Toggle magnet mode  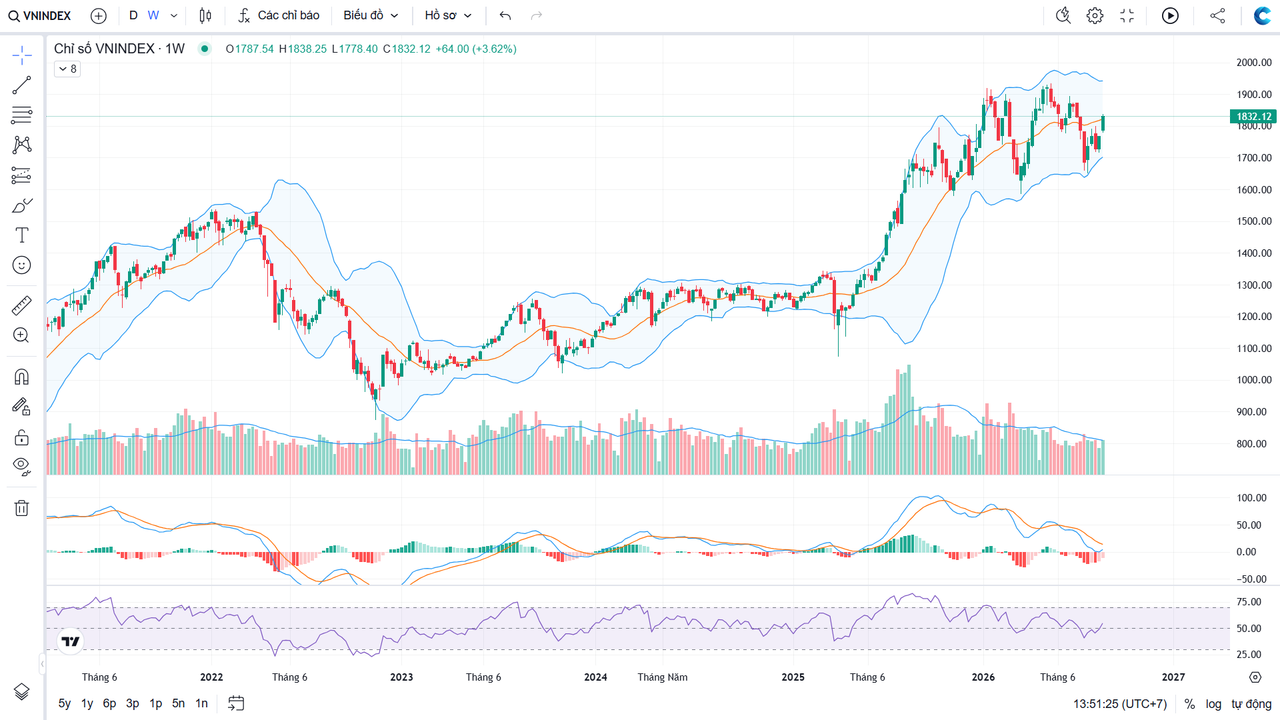click(x=21, y=377)
